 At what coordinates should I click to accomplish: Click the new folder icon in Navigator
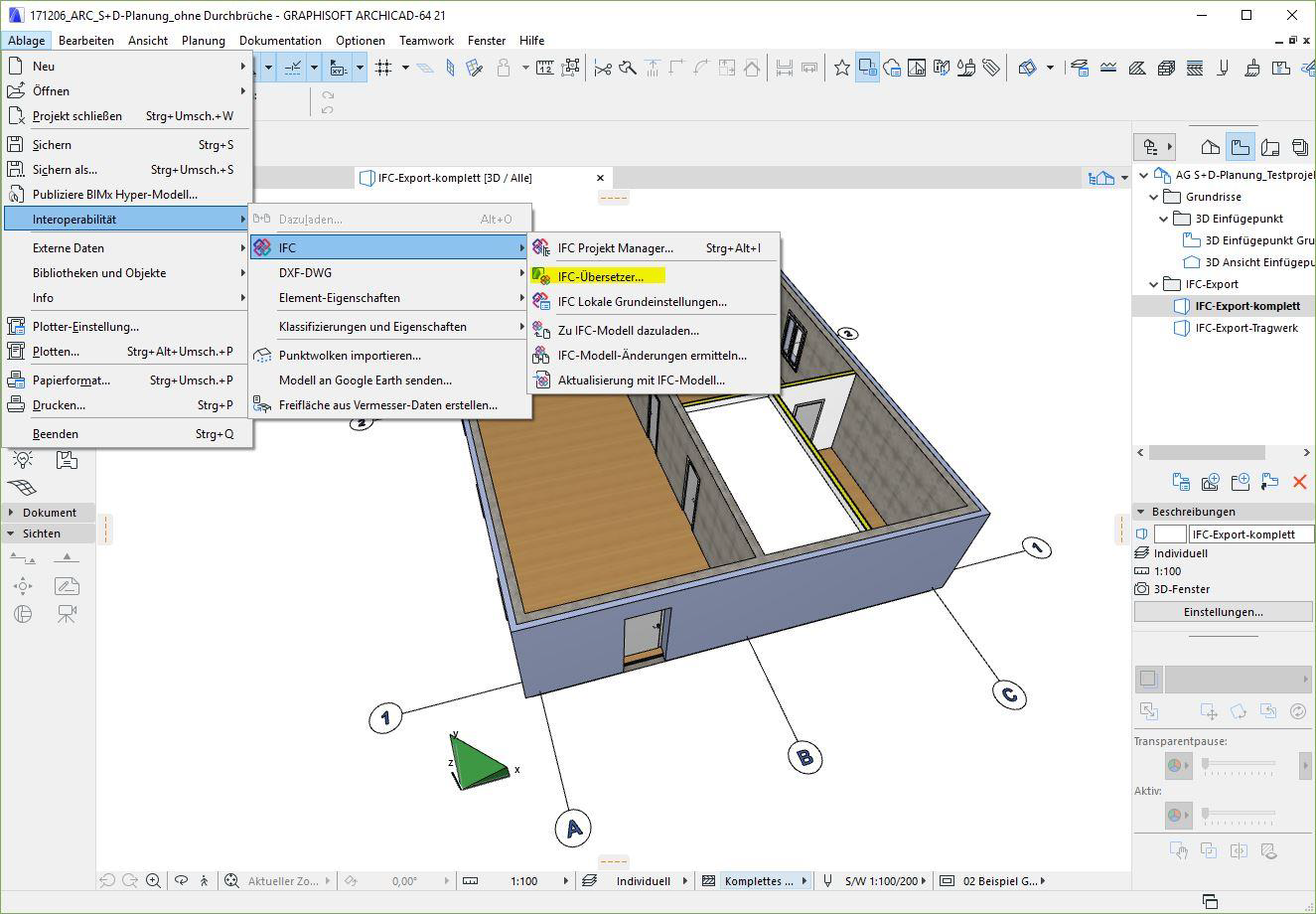click(x=1240, y=482)
